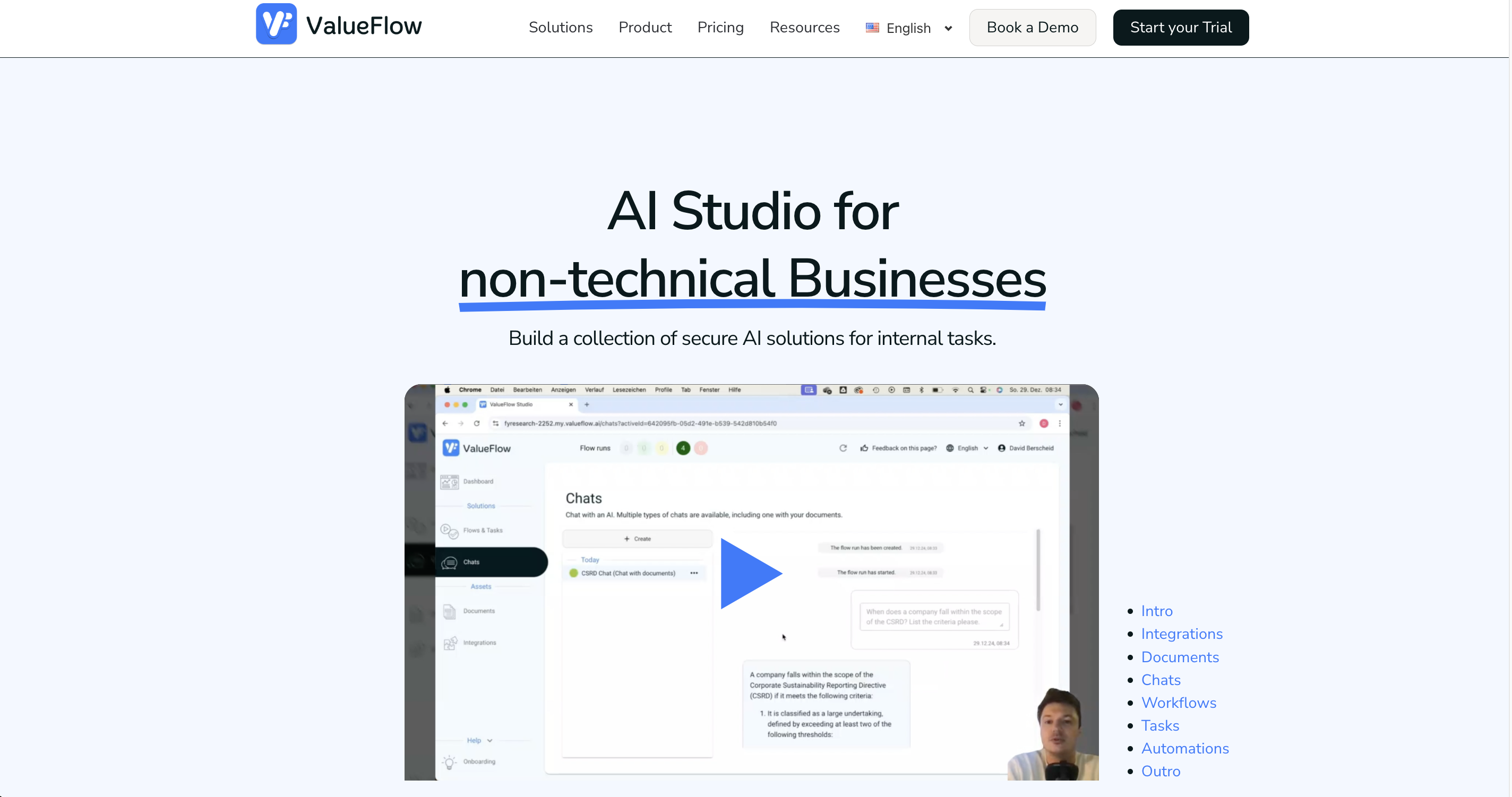Click the 'non-technical Businesses' headline text
The image size is (1512, 797).
[x=752, y=279]
